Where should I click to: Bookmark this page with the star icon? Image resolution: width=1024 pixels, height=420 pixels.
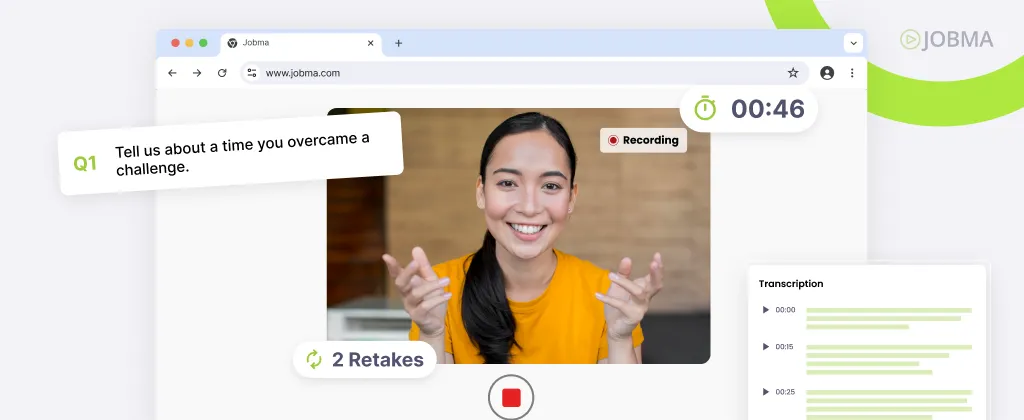793,73
